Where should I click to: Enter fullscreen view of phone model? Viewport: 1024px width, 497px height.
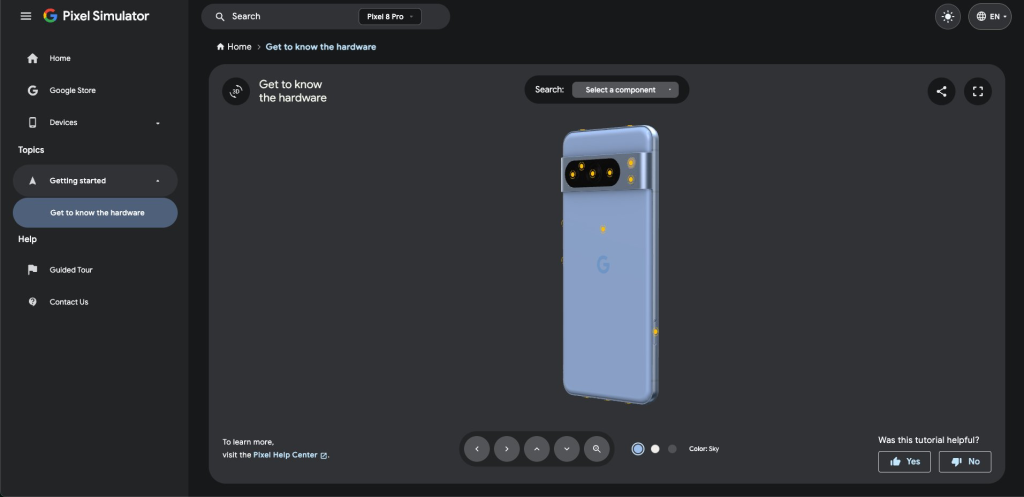pos(978,91)
